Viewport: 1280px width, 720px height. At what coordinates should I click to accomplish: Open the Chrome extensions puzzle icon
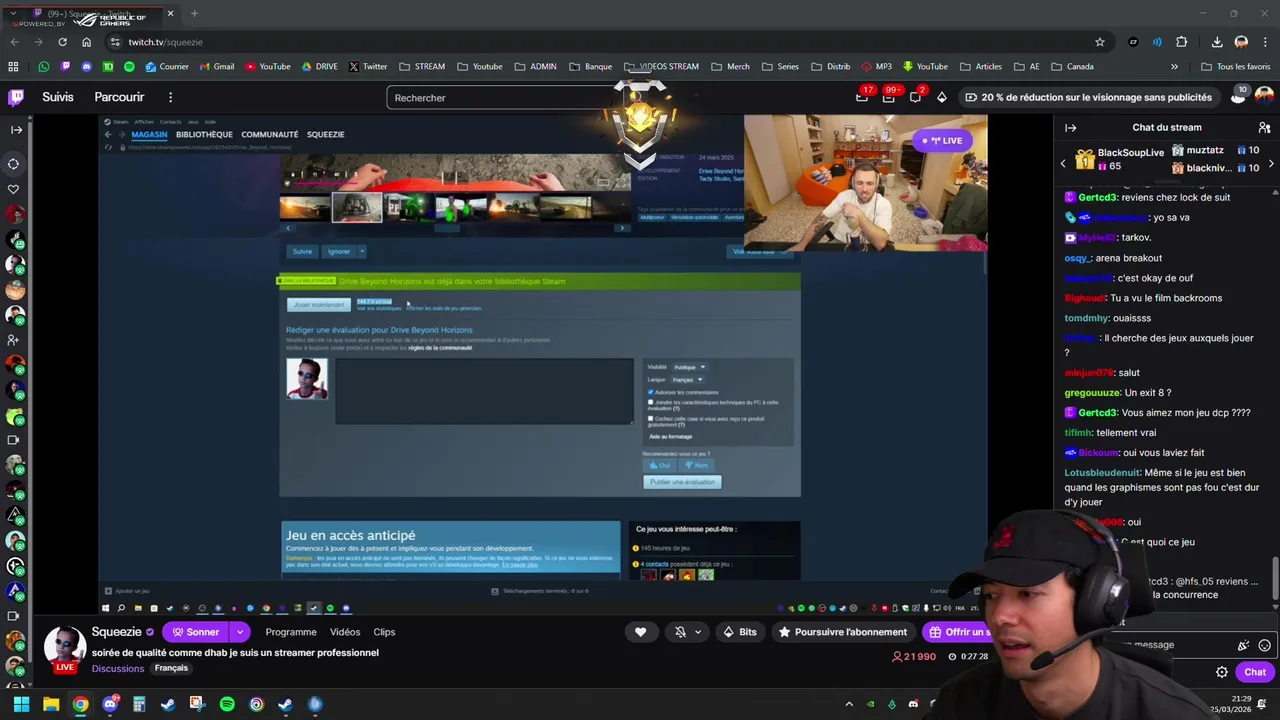tap(1182, 42)
